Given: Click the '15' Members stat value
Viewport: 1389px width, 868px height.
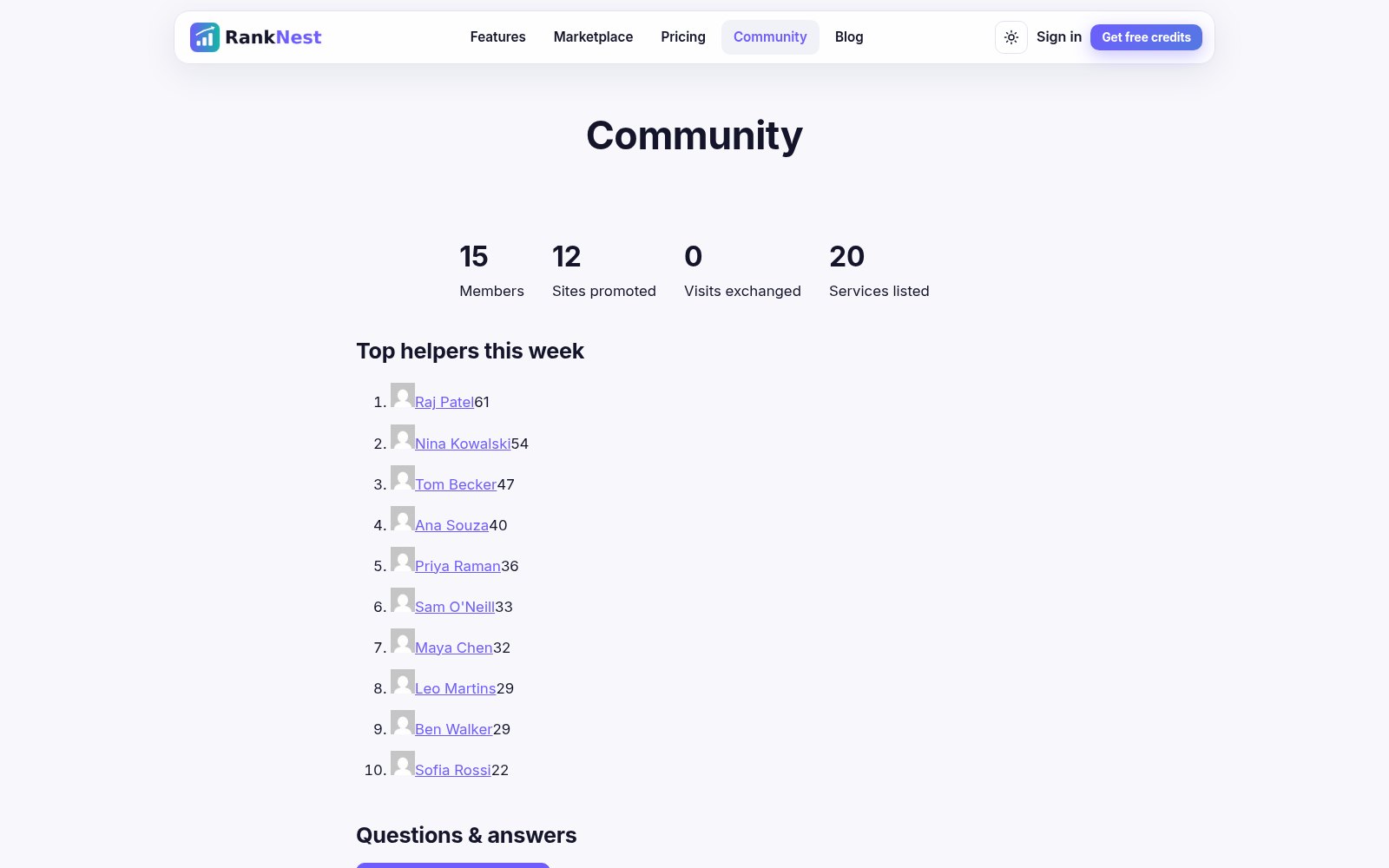Looking at the screenshot, I should 474,256.
